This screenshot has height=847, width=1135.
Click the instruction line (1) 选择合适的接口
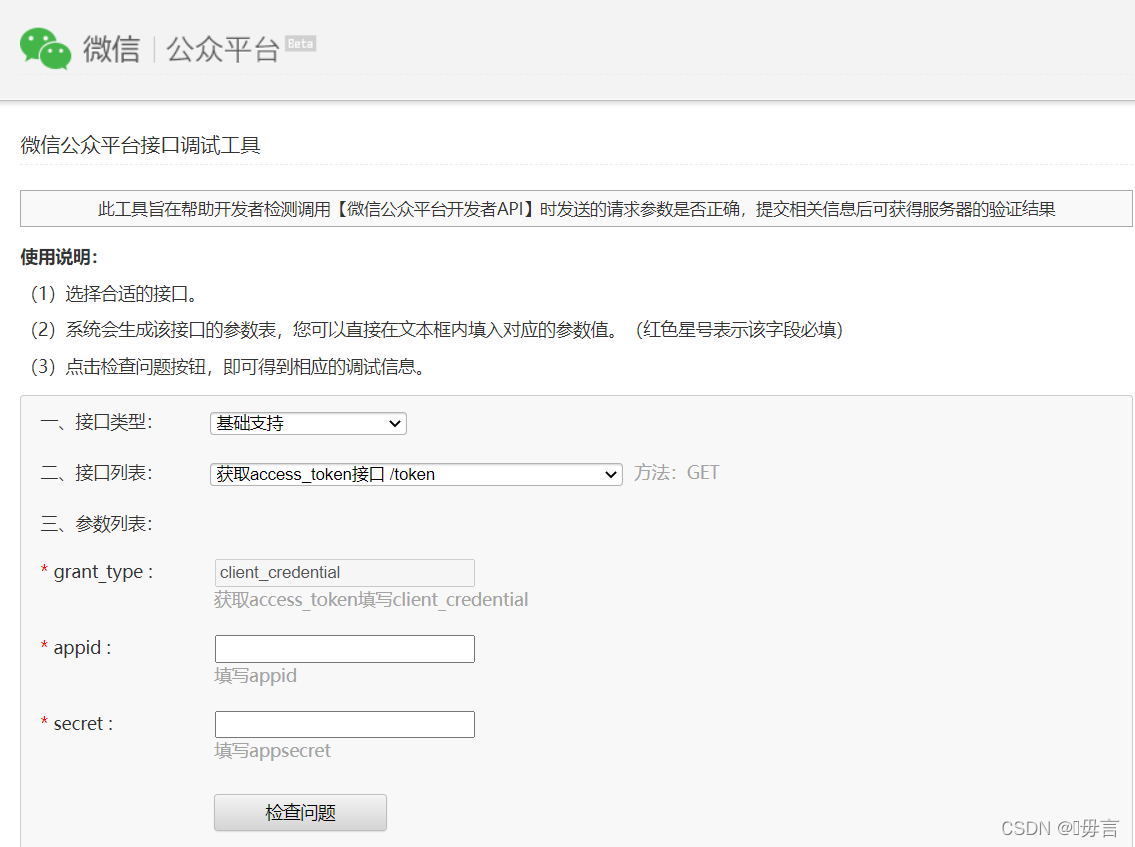(x=114, y=294)
